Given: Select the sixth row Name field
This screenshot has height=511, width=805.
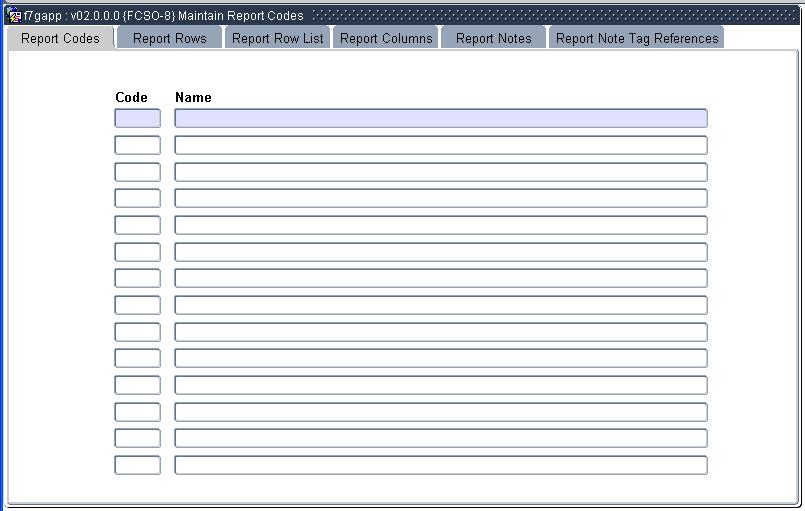Looking at the screenshot, I should (x=440, y=252).
